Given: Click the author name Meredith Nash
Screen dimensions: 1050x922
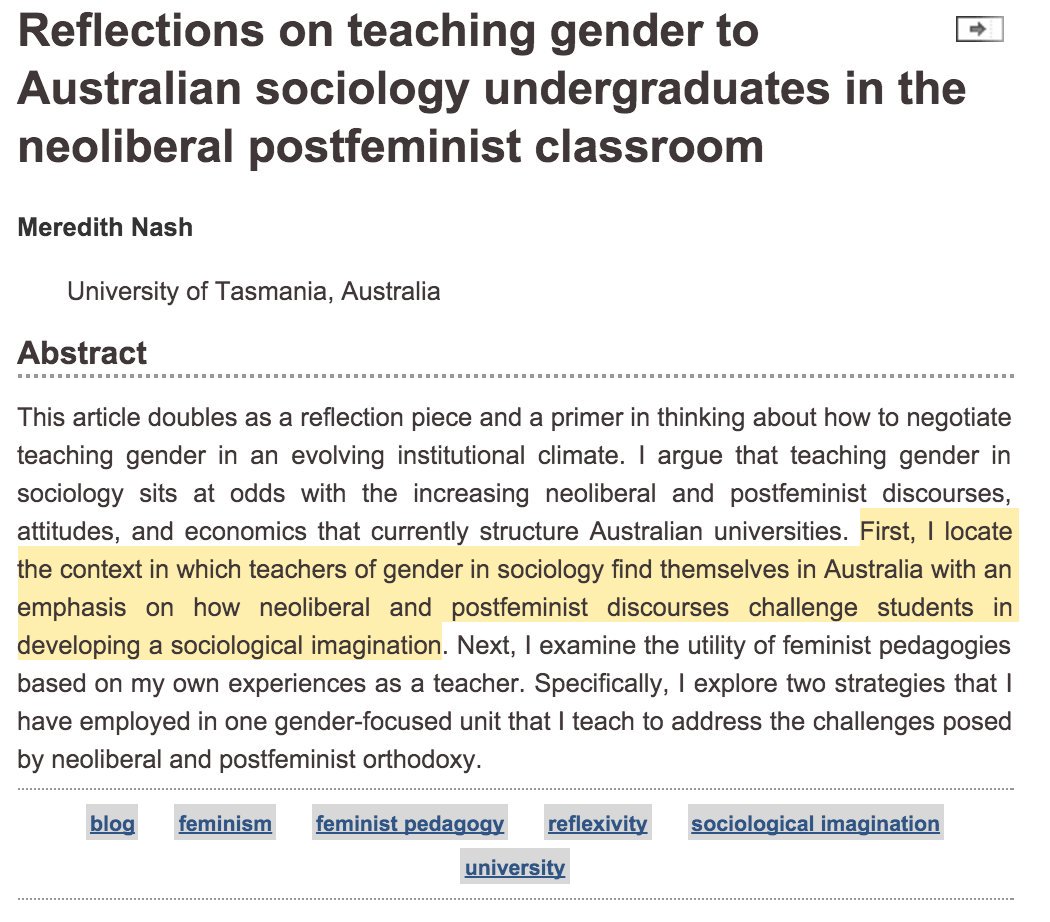Looking at the screenshot, I should pyautogui.click(x=105, y=228).
